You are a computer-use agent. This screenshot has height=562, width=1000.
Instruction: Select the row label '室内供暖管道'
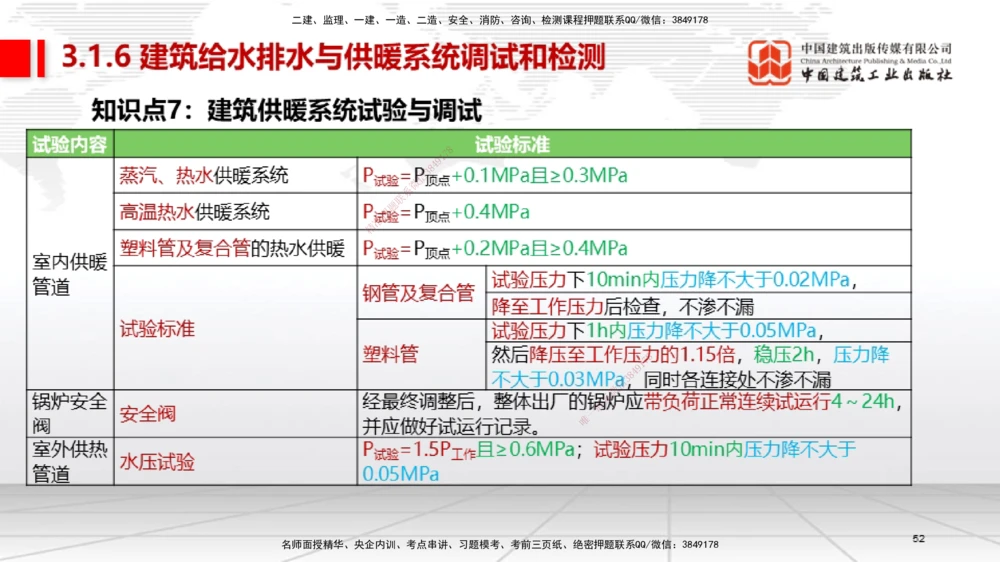(x=70, y=274)
